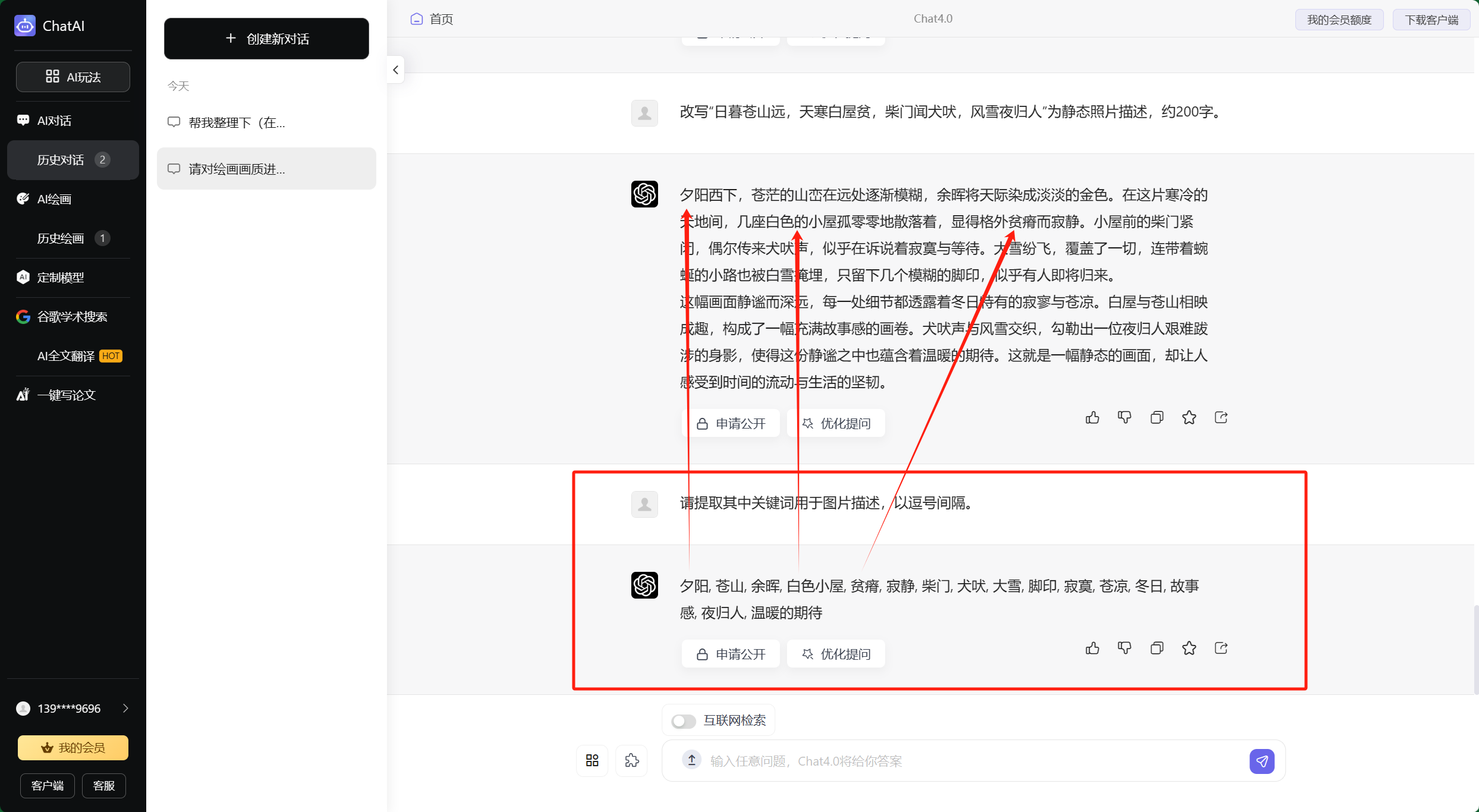Click the 创建新对话 button

tap(266, 38)
